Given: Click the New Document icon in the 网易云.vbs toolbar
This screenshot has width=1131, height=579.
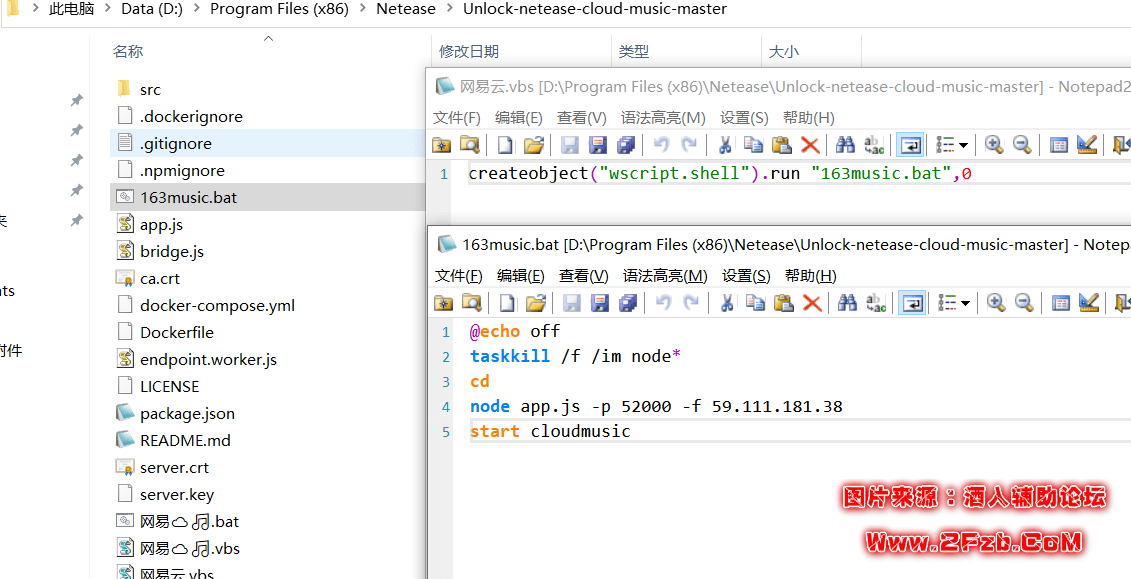Looking at the screenshot, I should (506, 145).
